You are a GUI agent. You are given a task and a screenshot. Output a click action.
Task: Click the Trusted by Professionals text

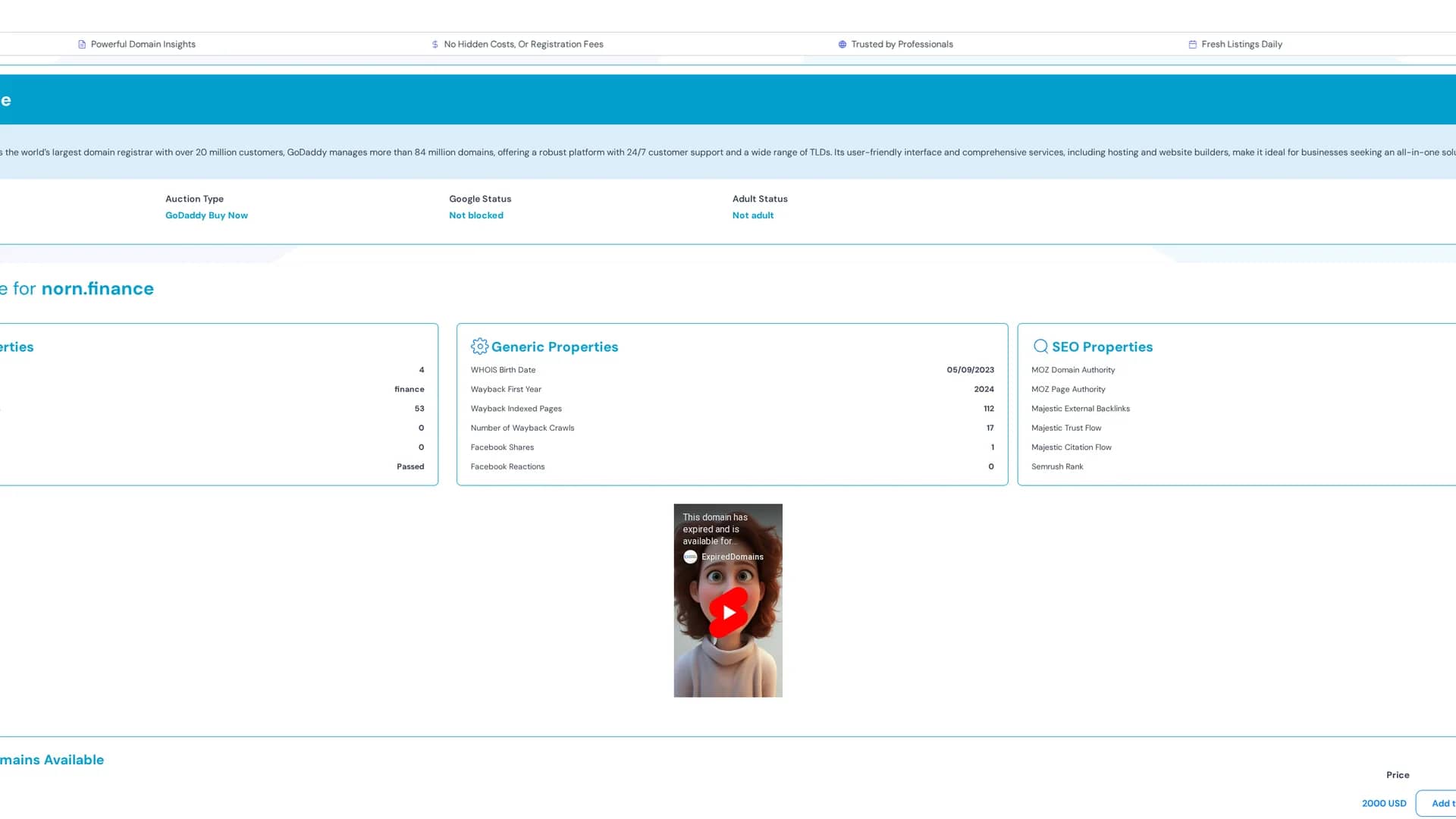[902, 45]
